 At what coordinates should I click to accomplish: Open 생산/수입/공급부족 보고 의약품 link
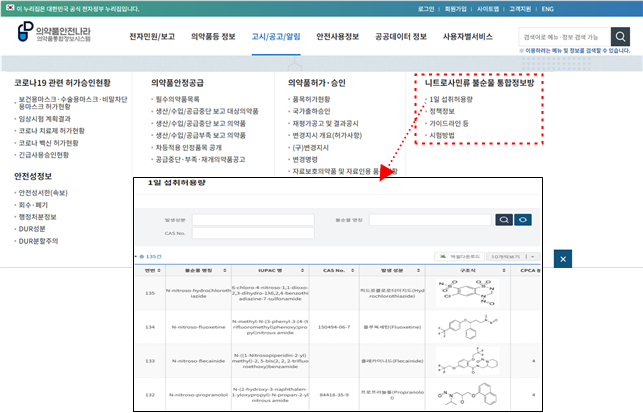coord(201,135)
